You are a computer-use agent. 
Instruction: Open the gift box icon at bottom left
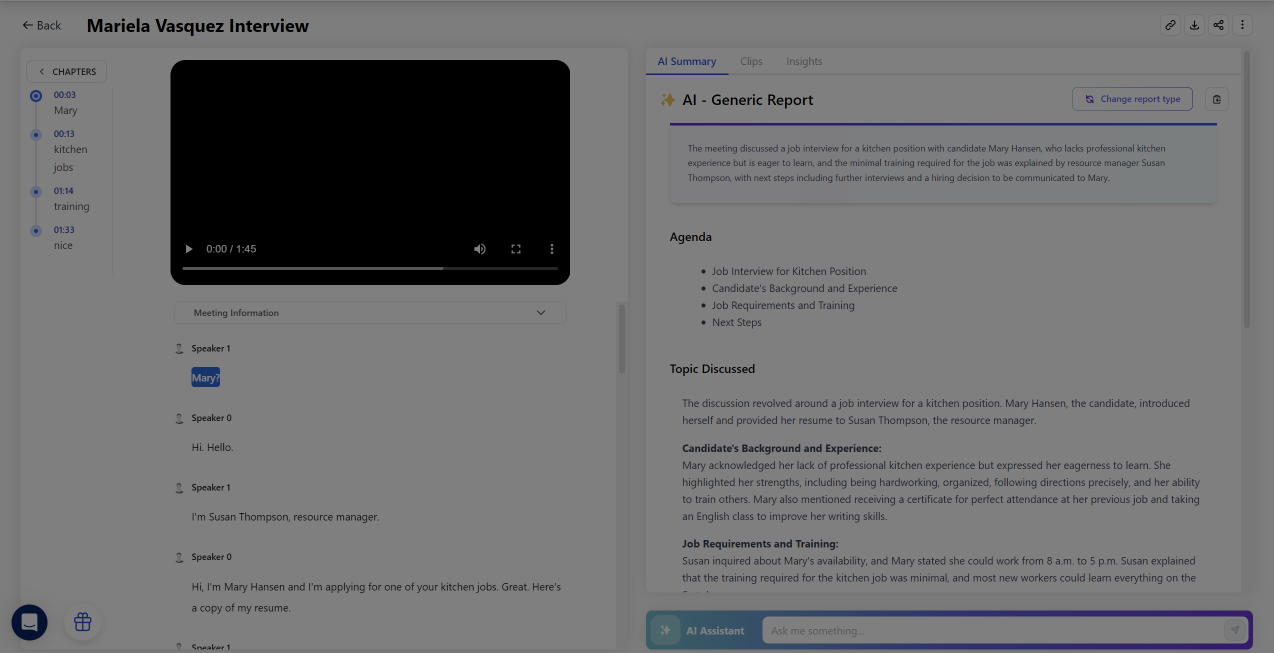click(x=83, y=622)
